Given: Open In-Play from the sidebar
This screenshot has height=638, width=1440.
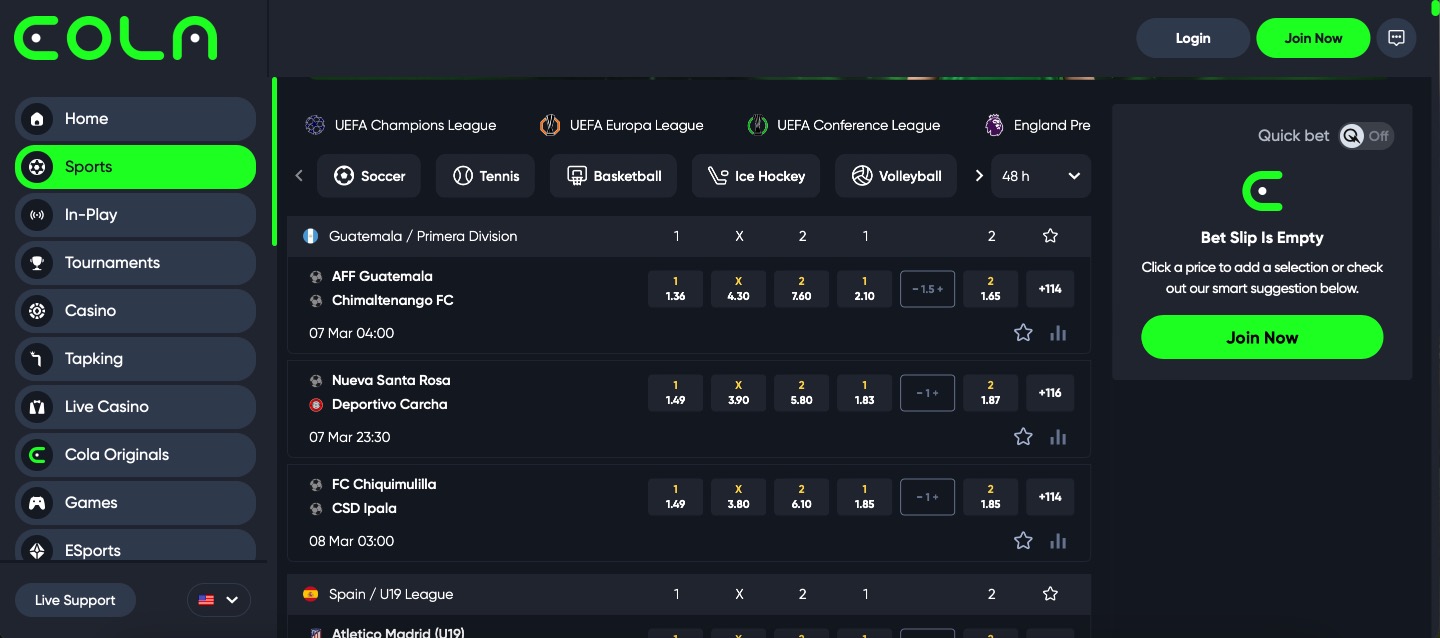Looking at the screenshot, I should (x=135, y=215).
